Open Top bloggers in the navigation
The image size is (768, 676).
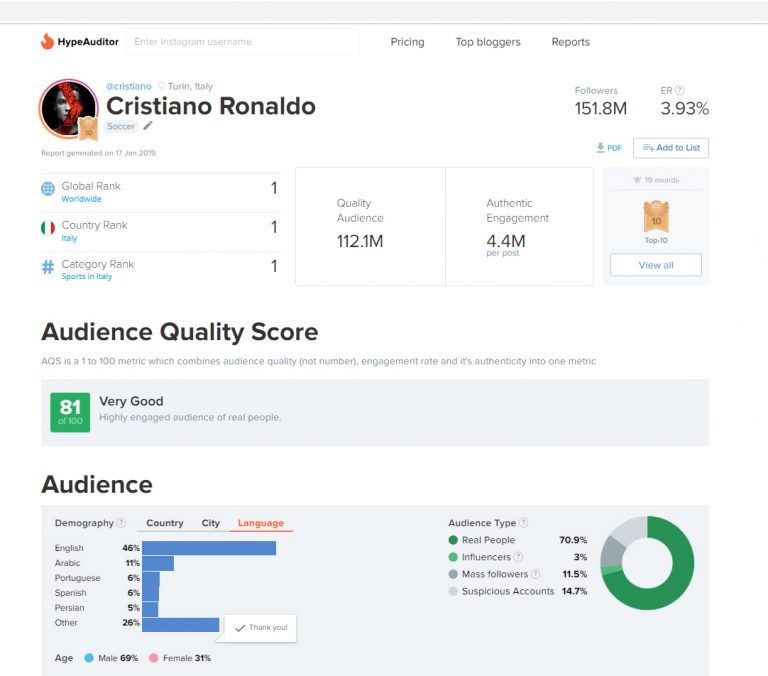488,42
